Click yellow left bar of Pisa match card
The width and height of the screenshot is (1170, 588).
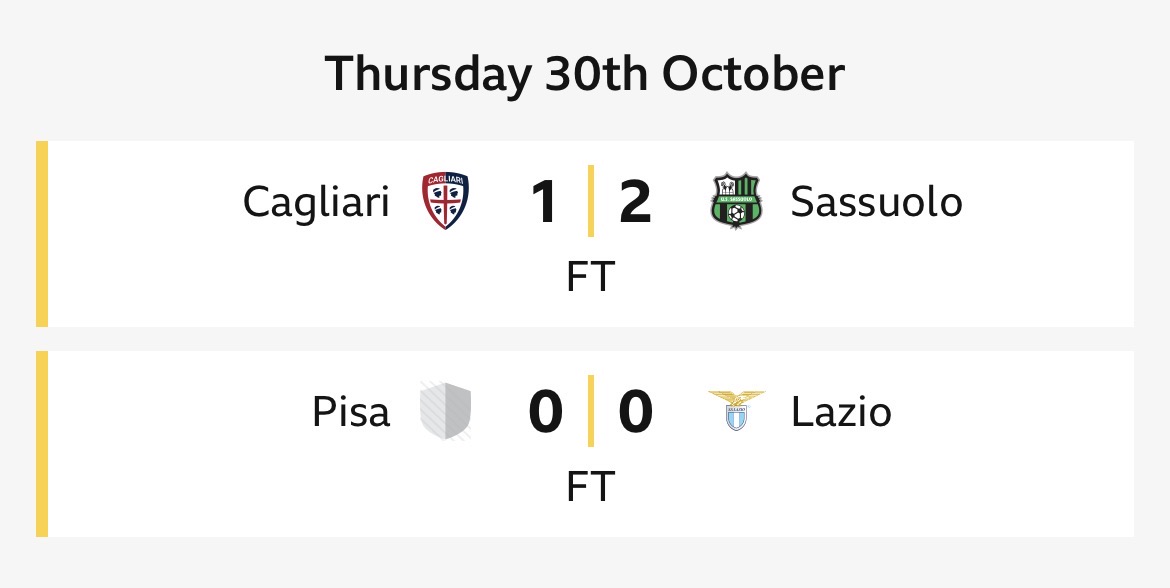[42, 444]
